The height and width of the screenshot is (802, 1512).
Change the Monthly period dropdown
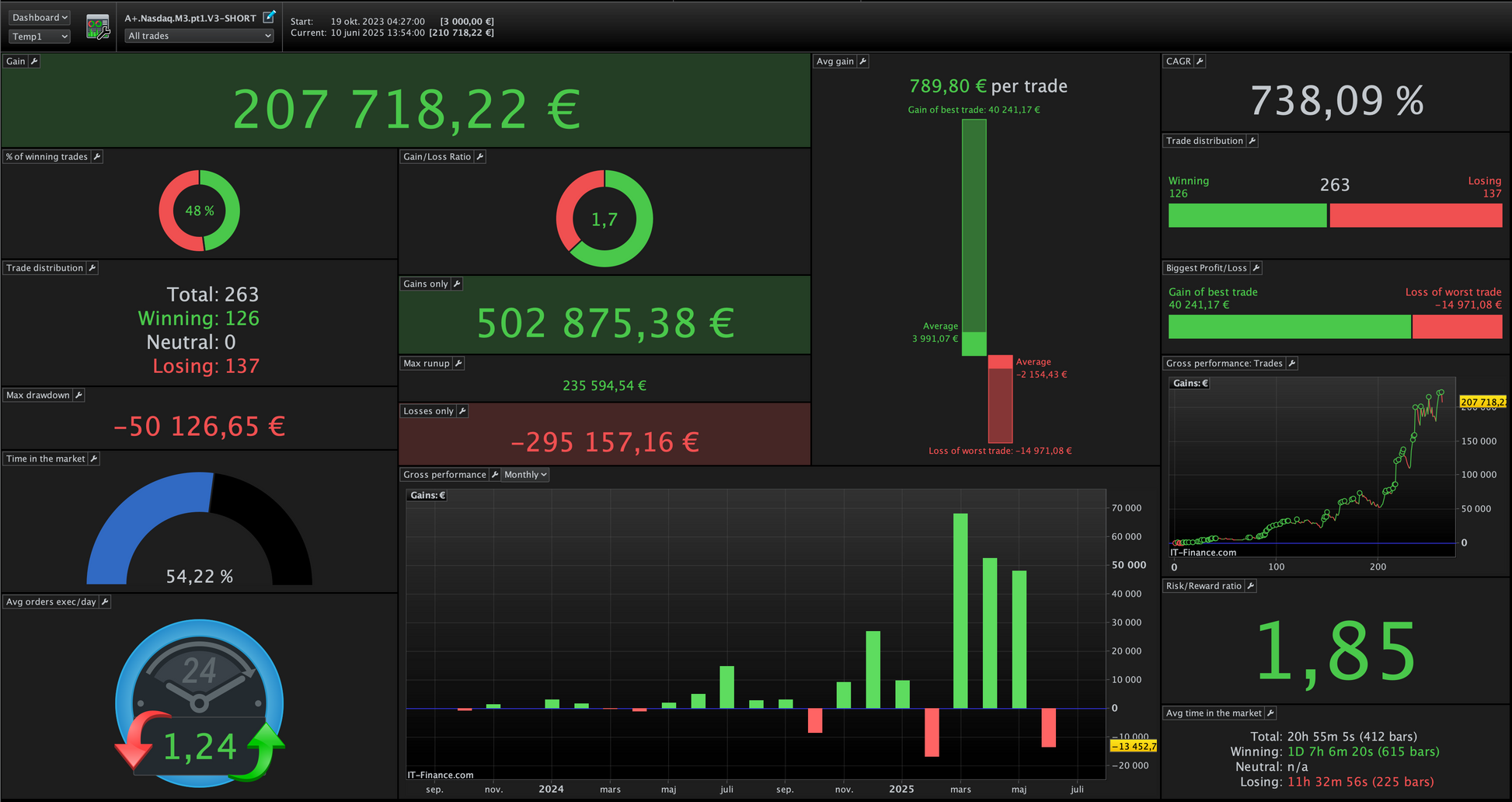[525, 475]
